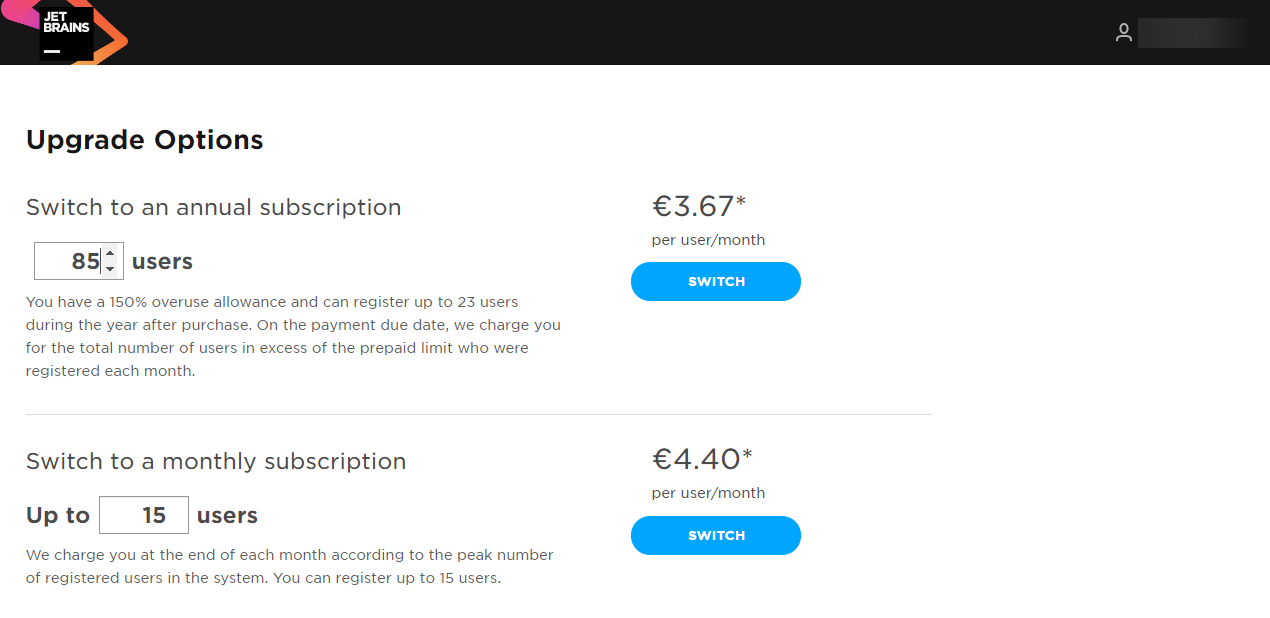Click "users" label beside the monthly field
This screenshot has width=1270, height=618.
(227, 516)
